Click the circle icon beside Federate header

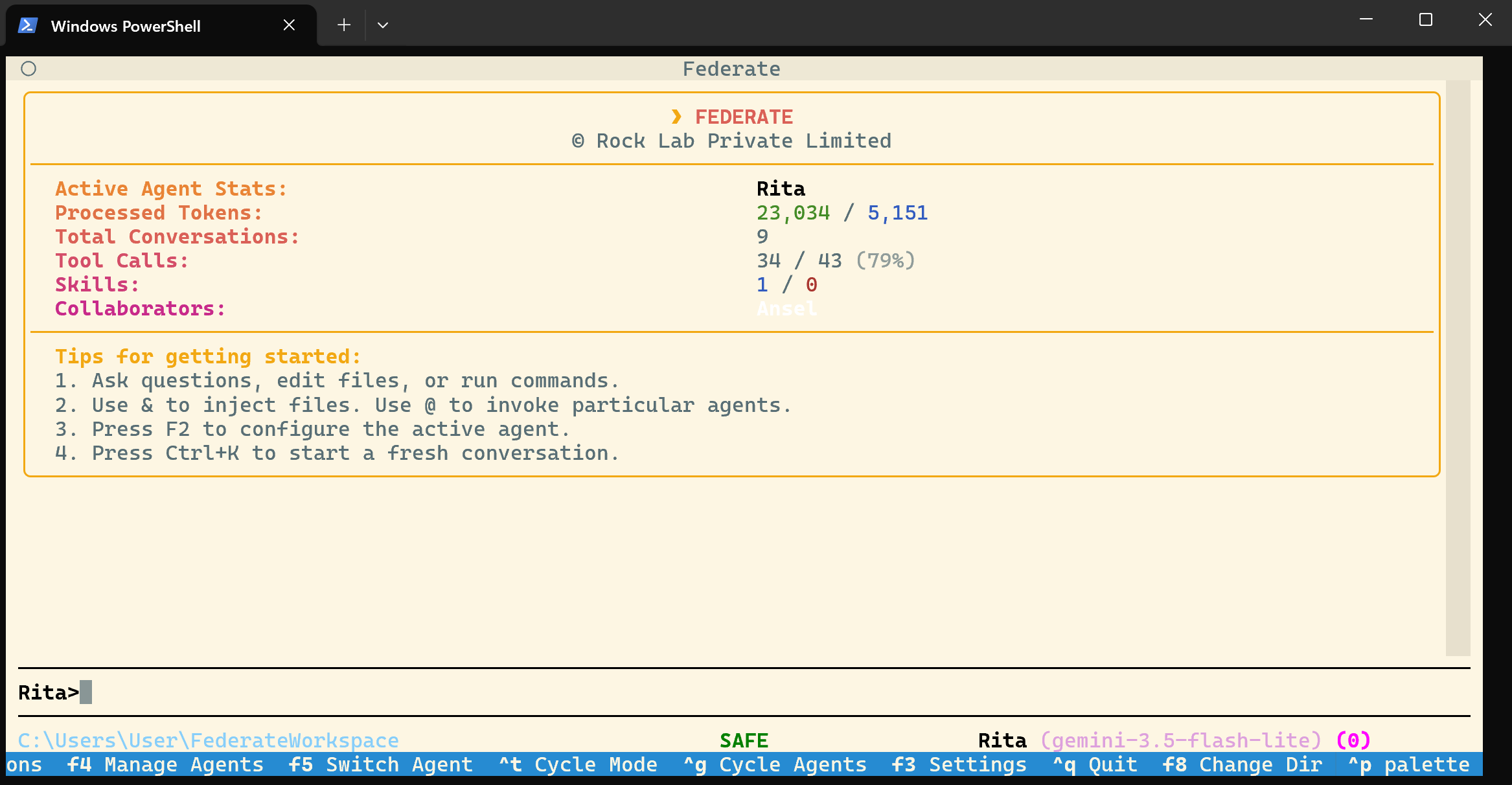tap(29, 69)
